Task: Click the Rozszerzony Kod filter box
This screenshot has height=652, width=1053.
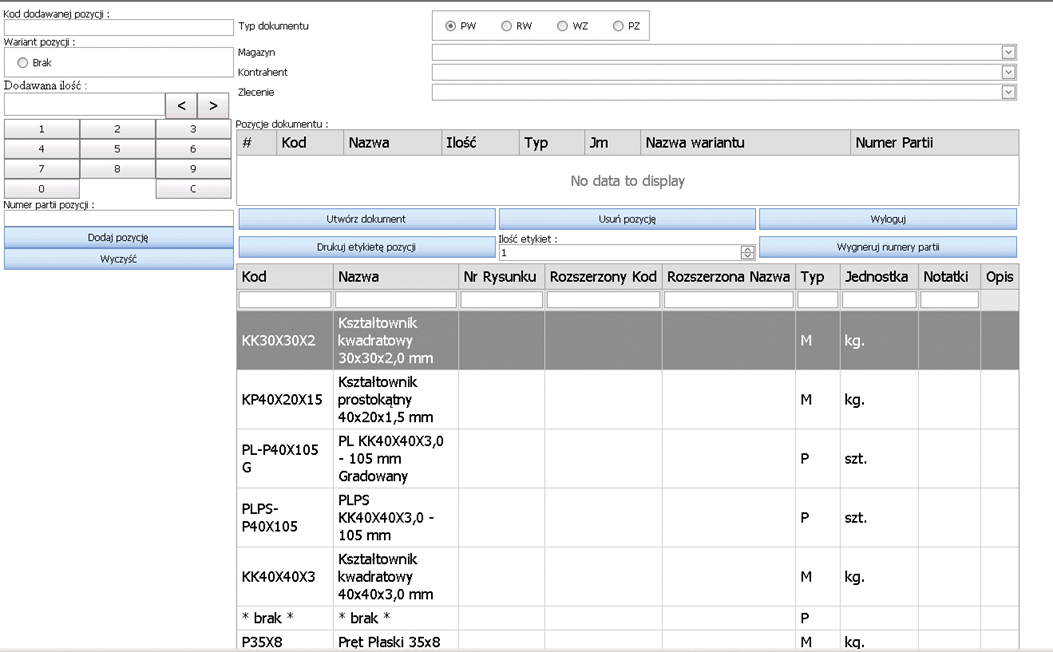Action: click(x=603, y=299)
